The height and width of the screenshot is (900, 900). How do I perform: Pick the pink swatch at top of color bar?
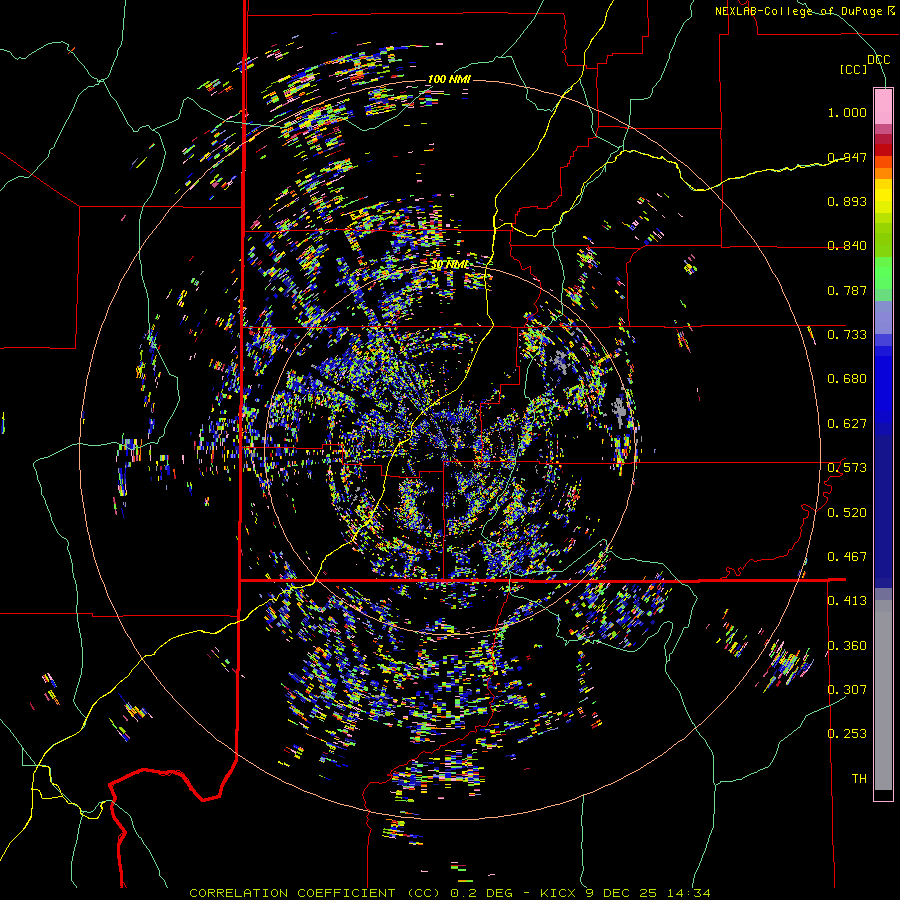coord(883,106)
